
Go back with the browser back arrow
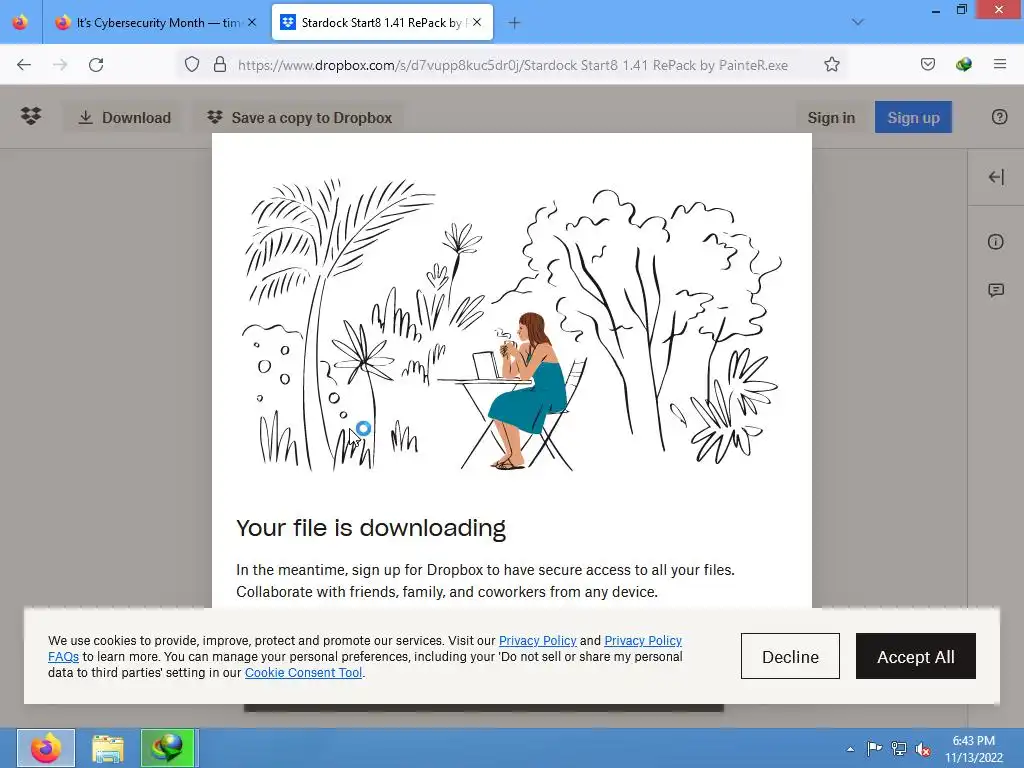(24, 65)
